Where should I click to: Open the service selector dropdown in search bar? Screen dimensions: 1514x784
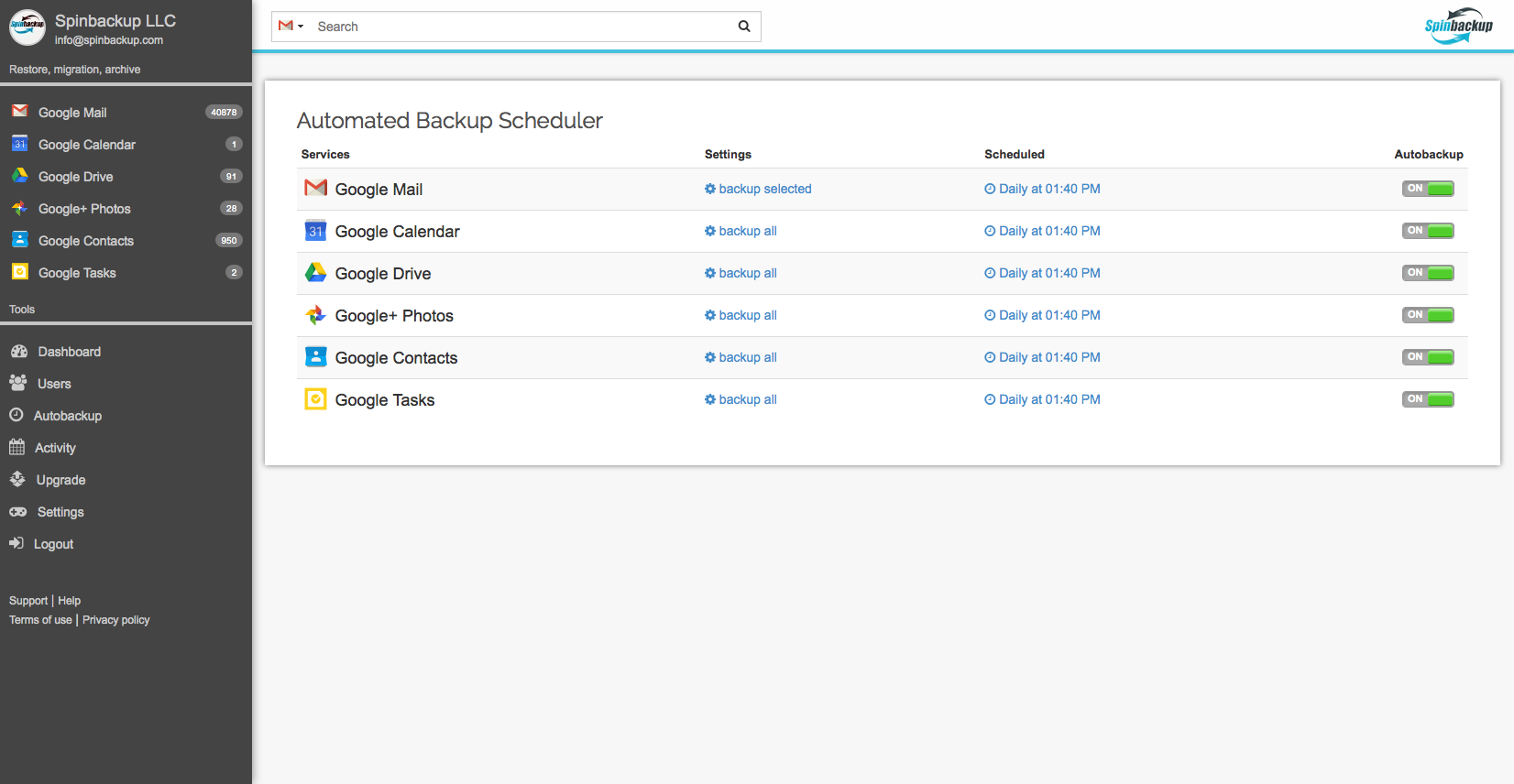point(291,27)
